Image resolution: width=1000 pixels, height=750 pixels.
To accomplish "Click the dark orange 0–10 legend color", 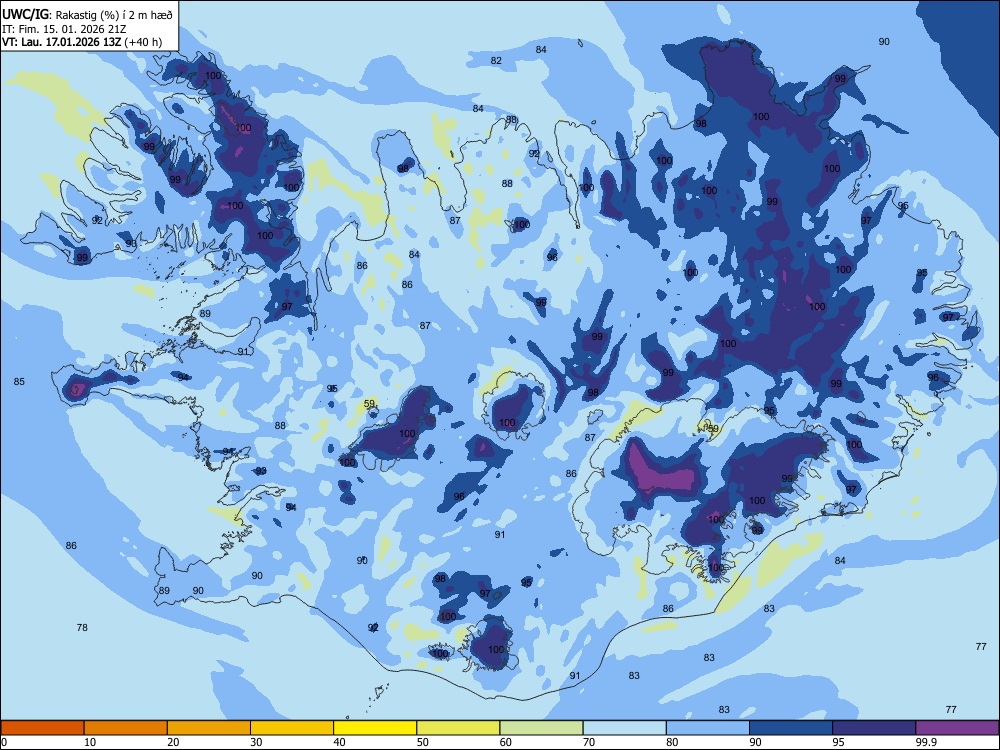I will [42, 728].
